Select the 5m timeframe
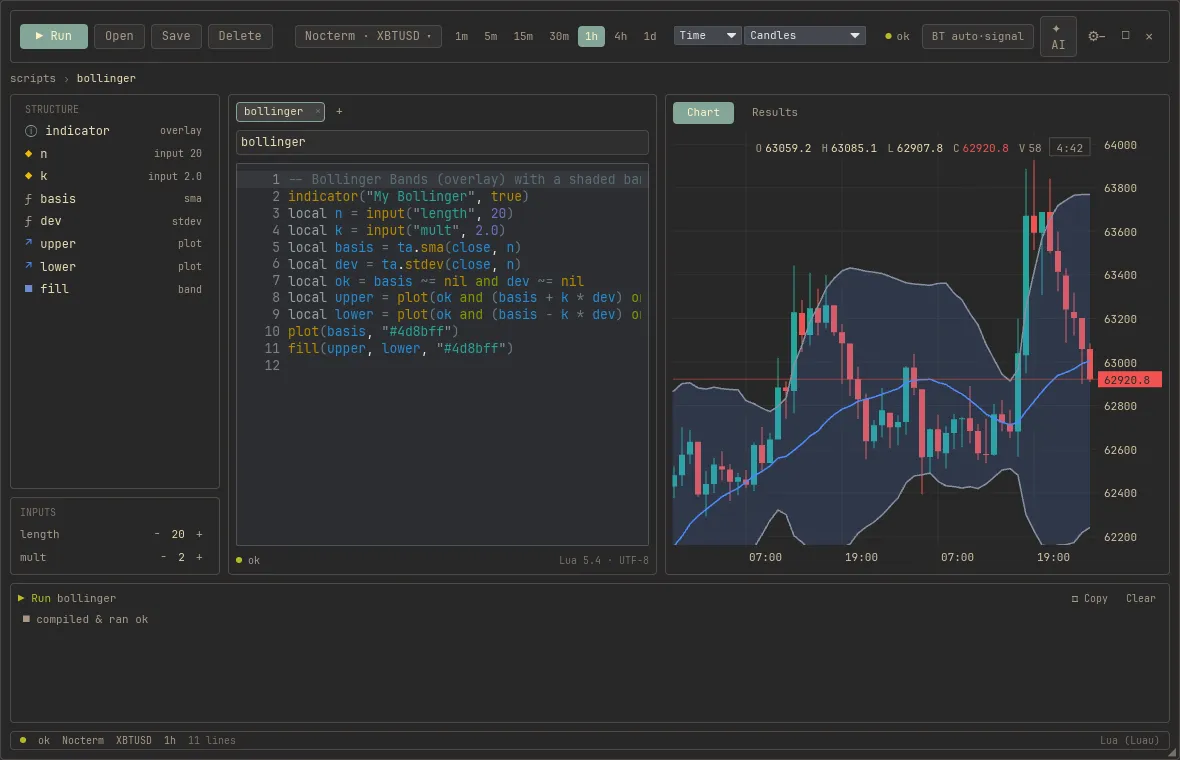The image size is (1180, 760). (491, 36)
